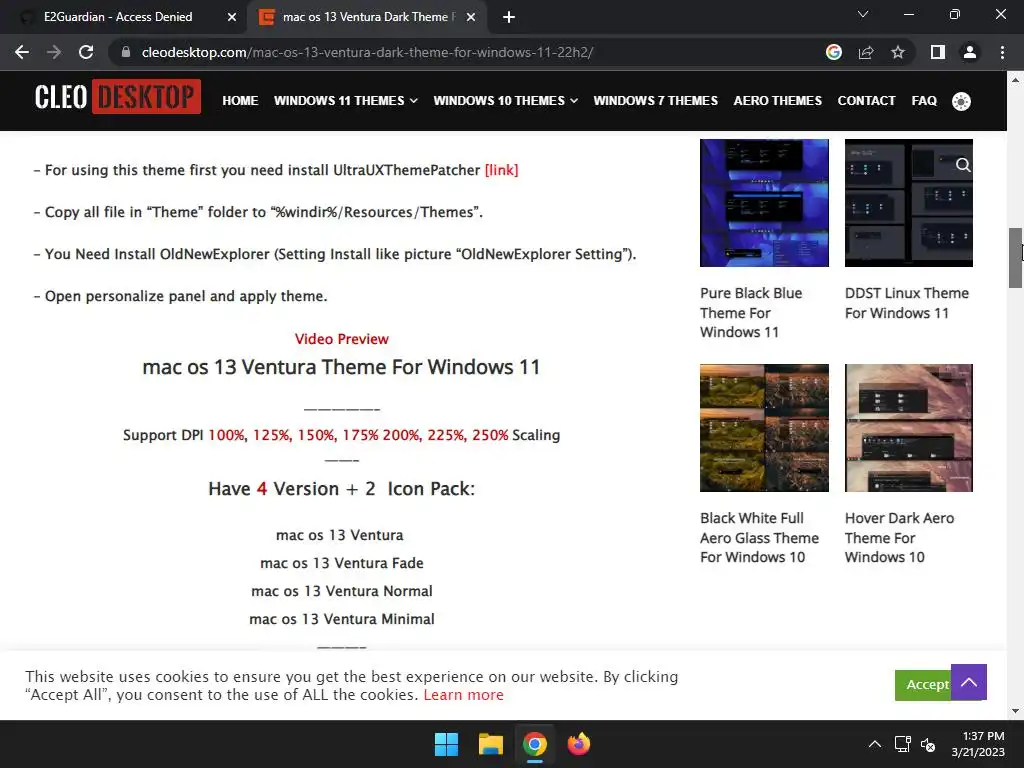The height and width of the screenshot is (768, 1024).
Task: Show hidden system tray icons
Action: pyautogui.click(x=875, y=744)
